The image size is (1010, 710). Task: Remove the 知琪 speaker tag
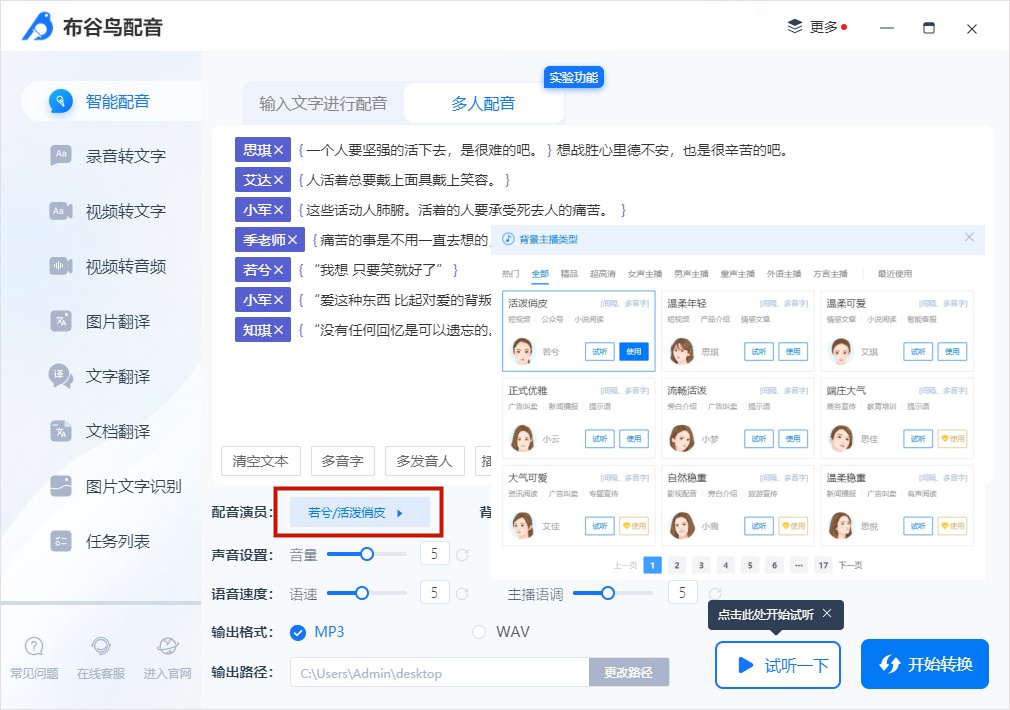pos(278,330)
